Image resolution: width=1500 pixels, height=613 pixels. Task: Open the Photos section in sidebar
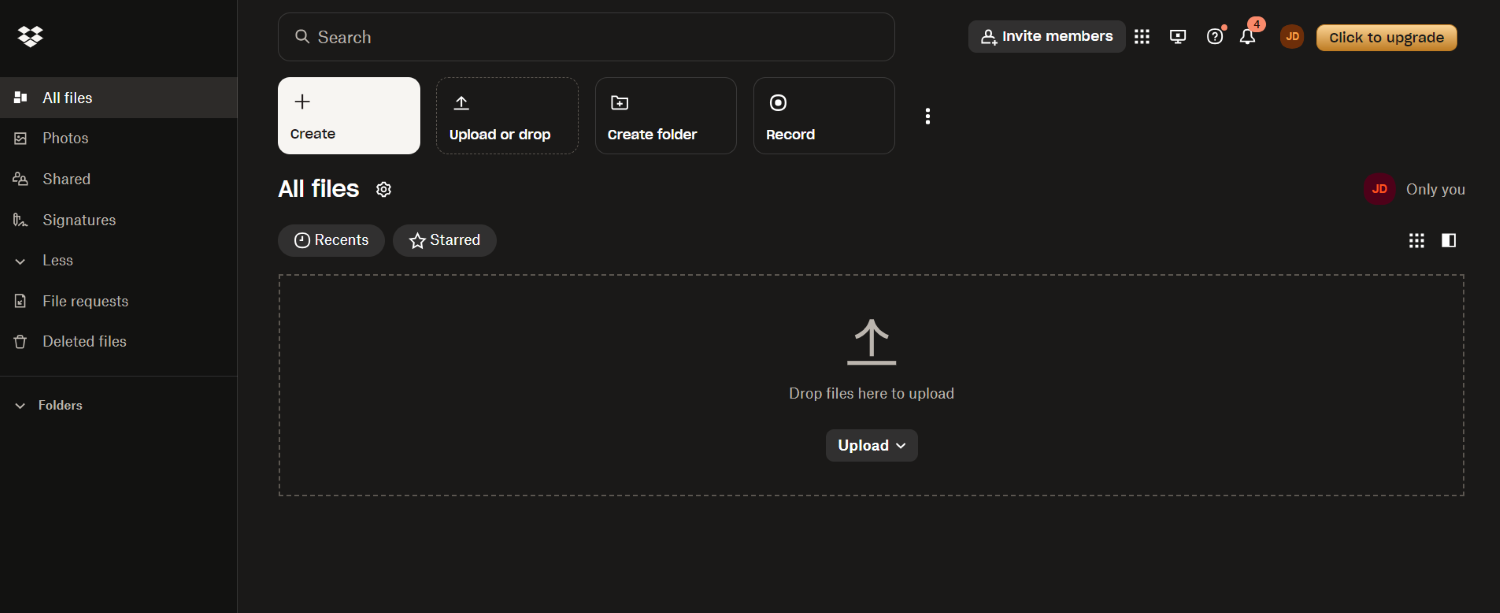(66, 137)
